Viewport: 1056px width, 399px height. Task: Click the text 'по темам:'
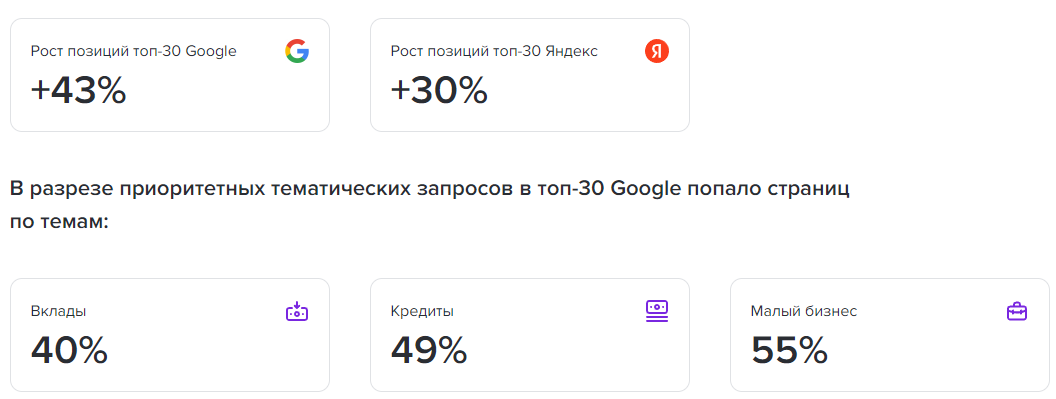[x=59, y=222]
